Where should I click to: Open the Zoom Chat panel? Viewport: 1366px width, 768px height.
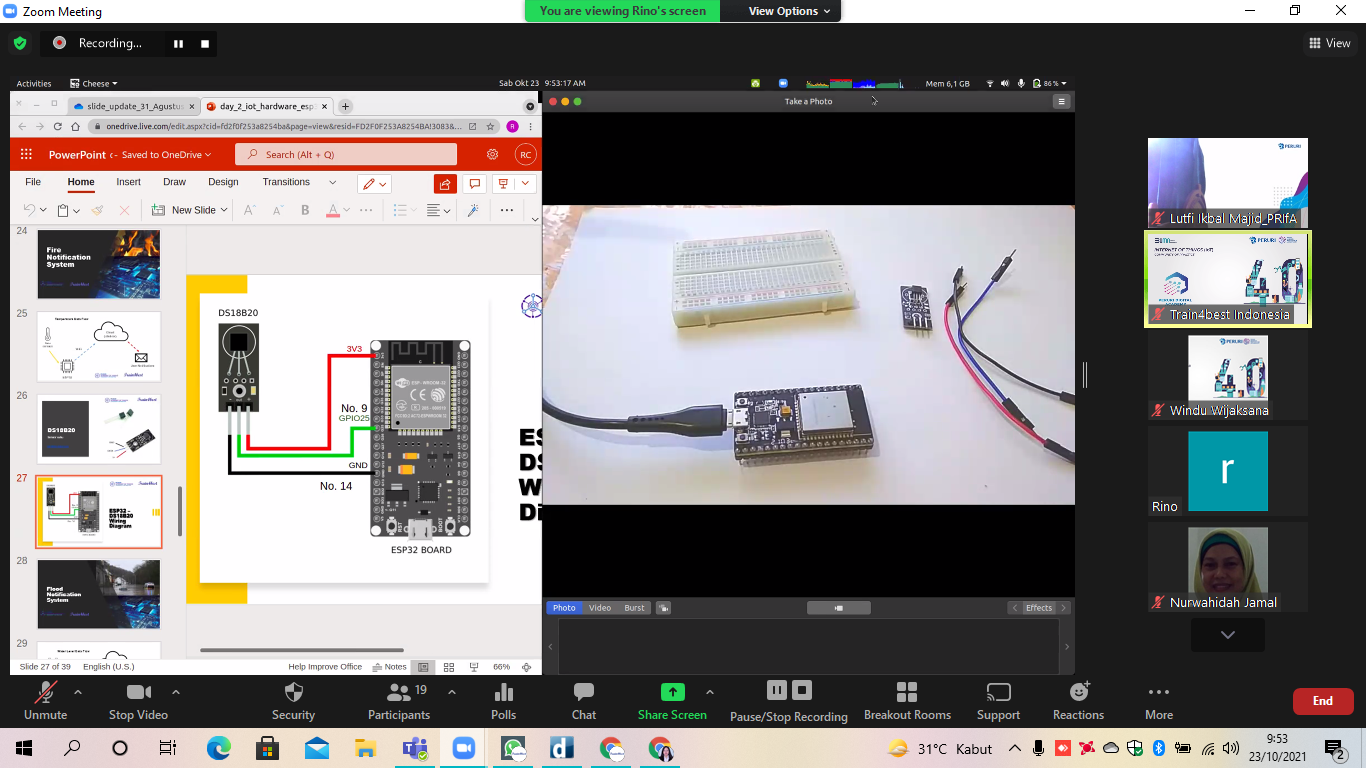pos(584,700)
